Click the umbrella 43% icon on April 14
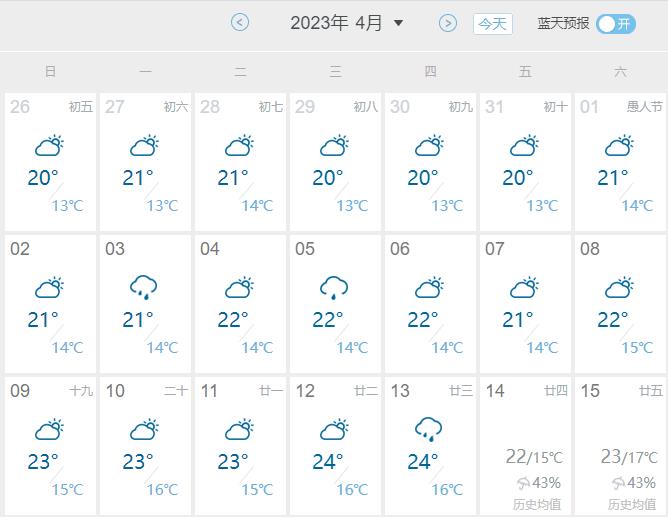 (524, 483)
